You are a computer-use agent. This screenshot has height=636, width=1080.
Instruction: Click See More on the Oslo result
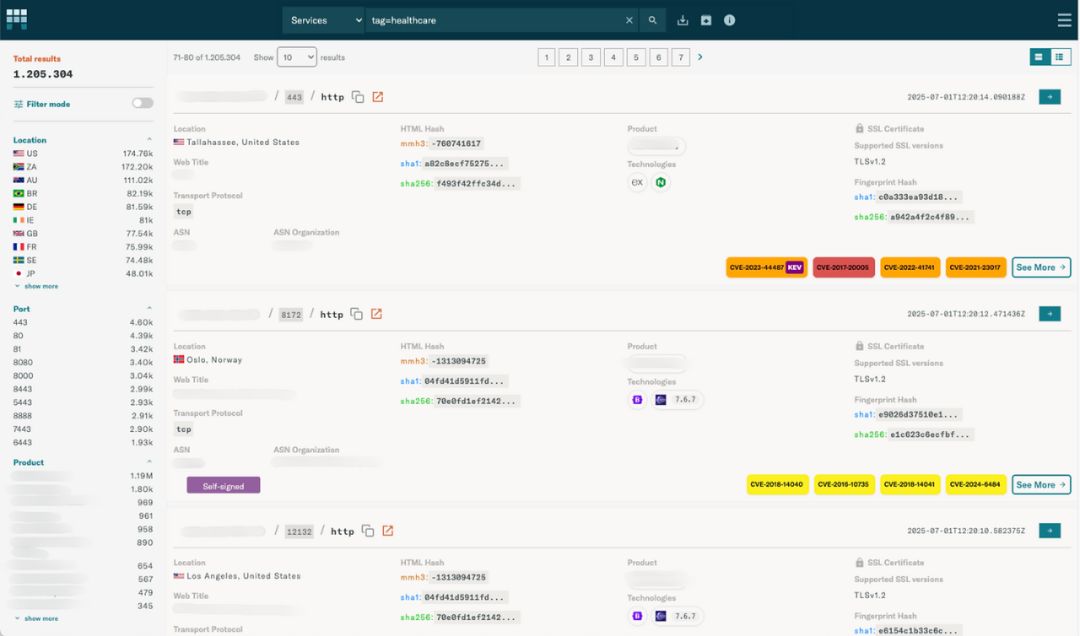tap(1041, 485)
